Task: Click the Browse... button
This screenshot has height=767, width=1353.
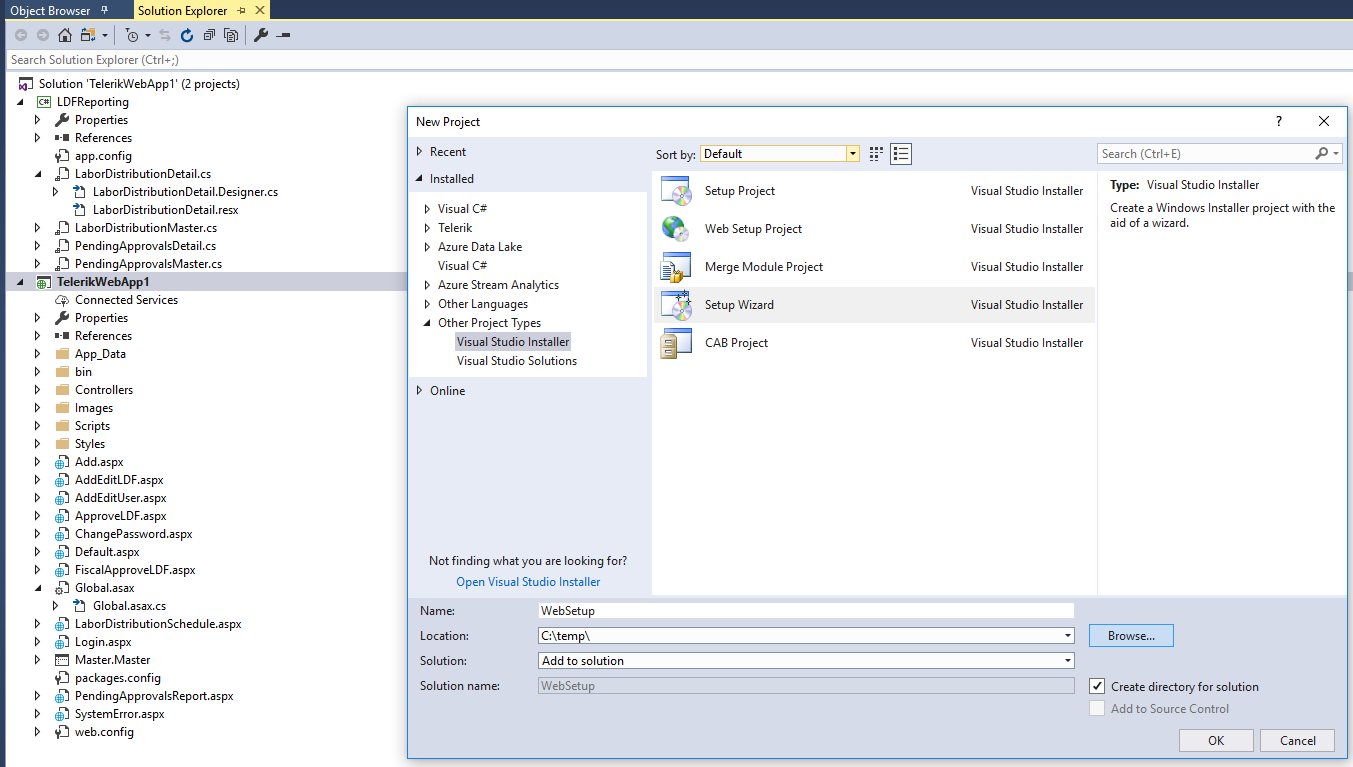Action: (1131, 636)
